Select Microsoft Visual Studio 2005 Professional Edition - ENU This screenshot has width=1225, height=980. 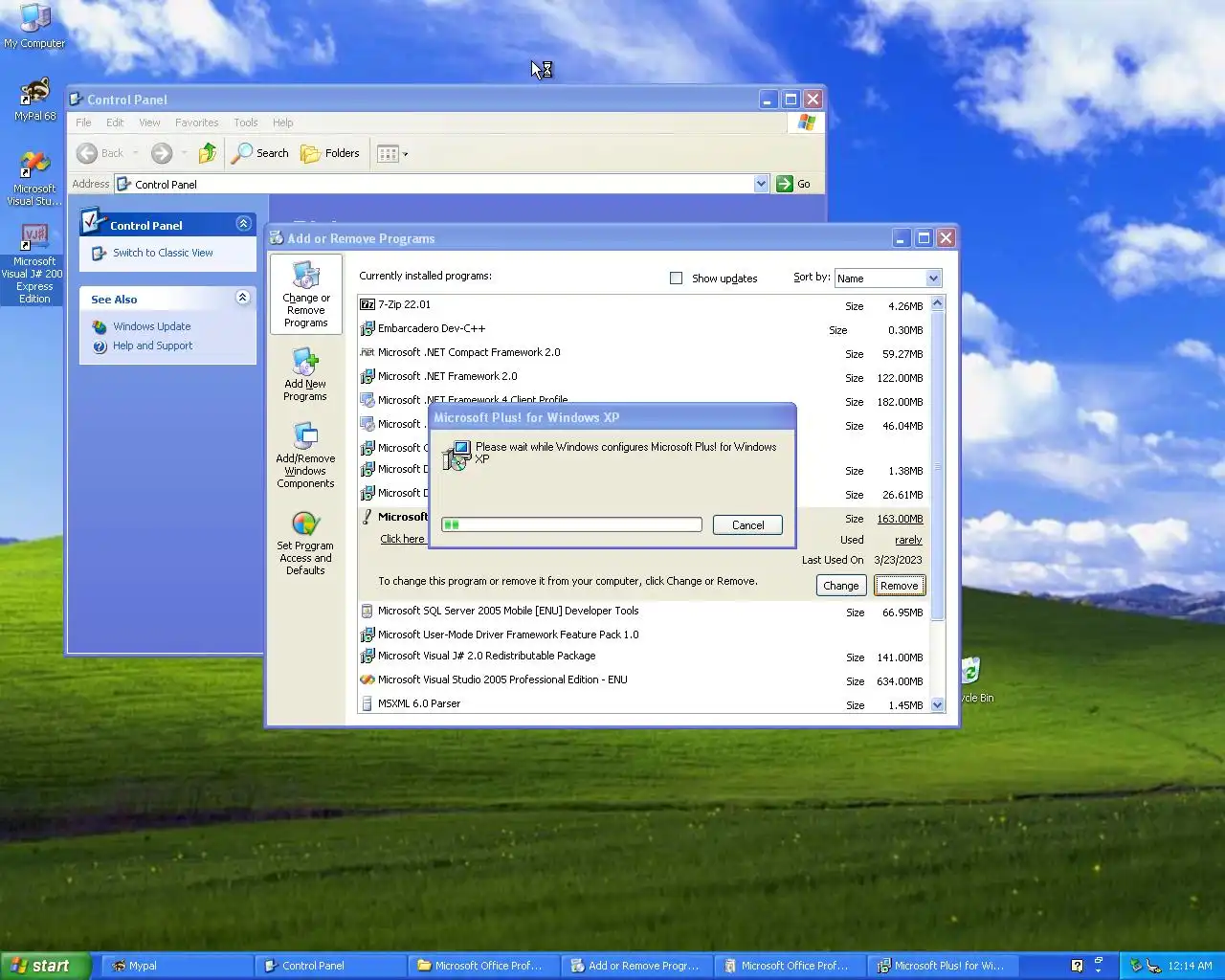click(x=642, y=680)
